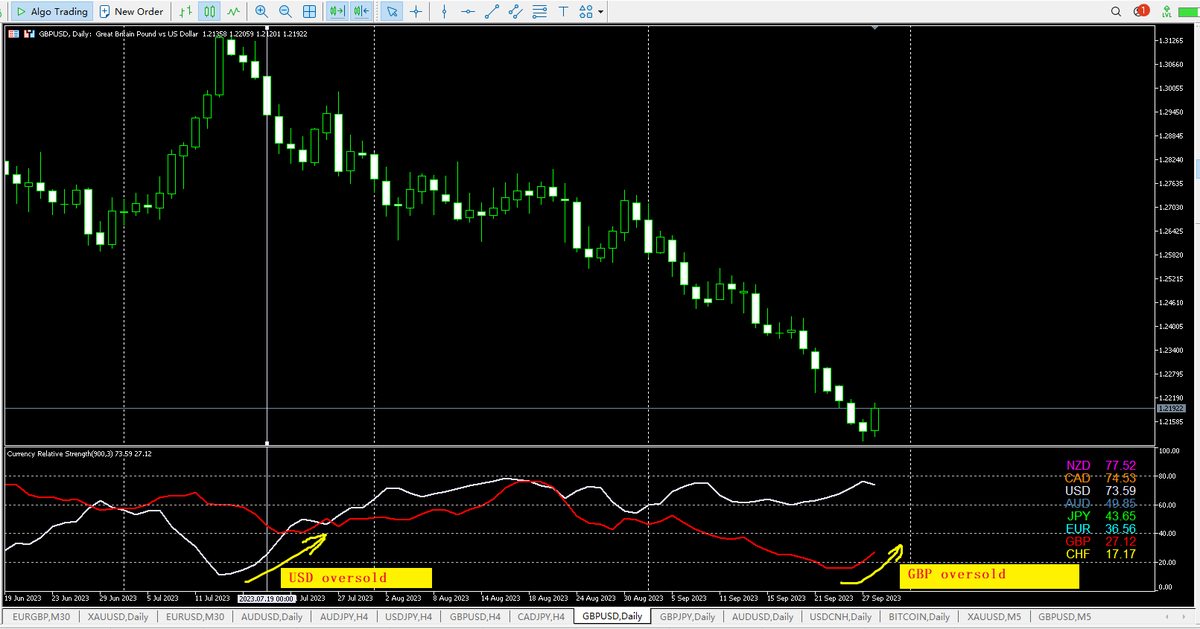Viewport: 1200px width, 629px height.
Task: Draw a horizontal line
Action: (x=468, y=12)
